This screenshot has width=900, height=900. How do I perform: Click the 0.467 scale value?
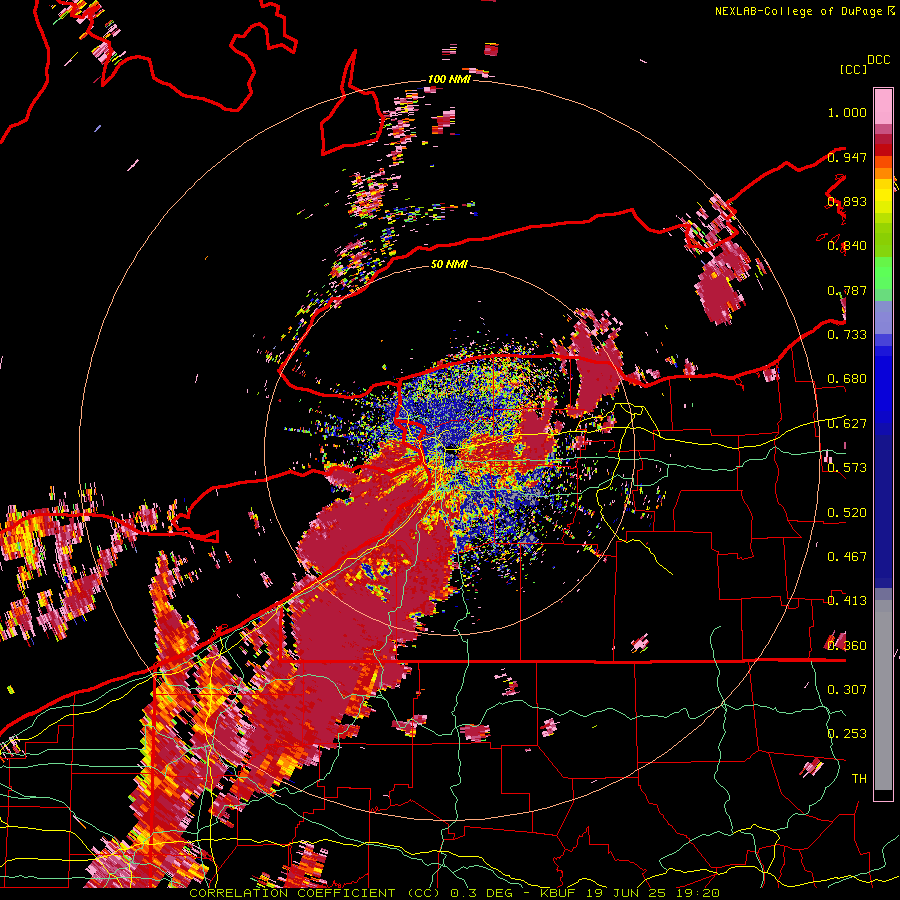[x=847, y=556]
